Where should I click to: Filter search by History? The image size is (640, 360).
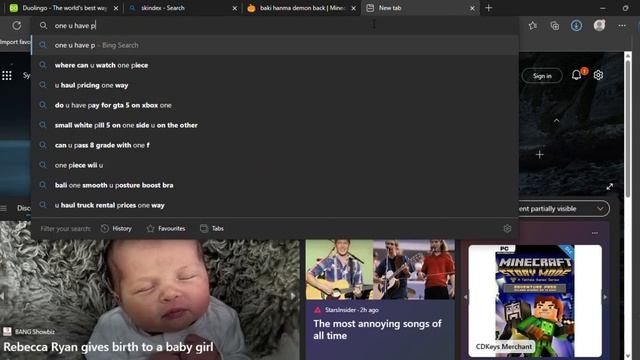click(x=116, y=229)
